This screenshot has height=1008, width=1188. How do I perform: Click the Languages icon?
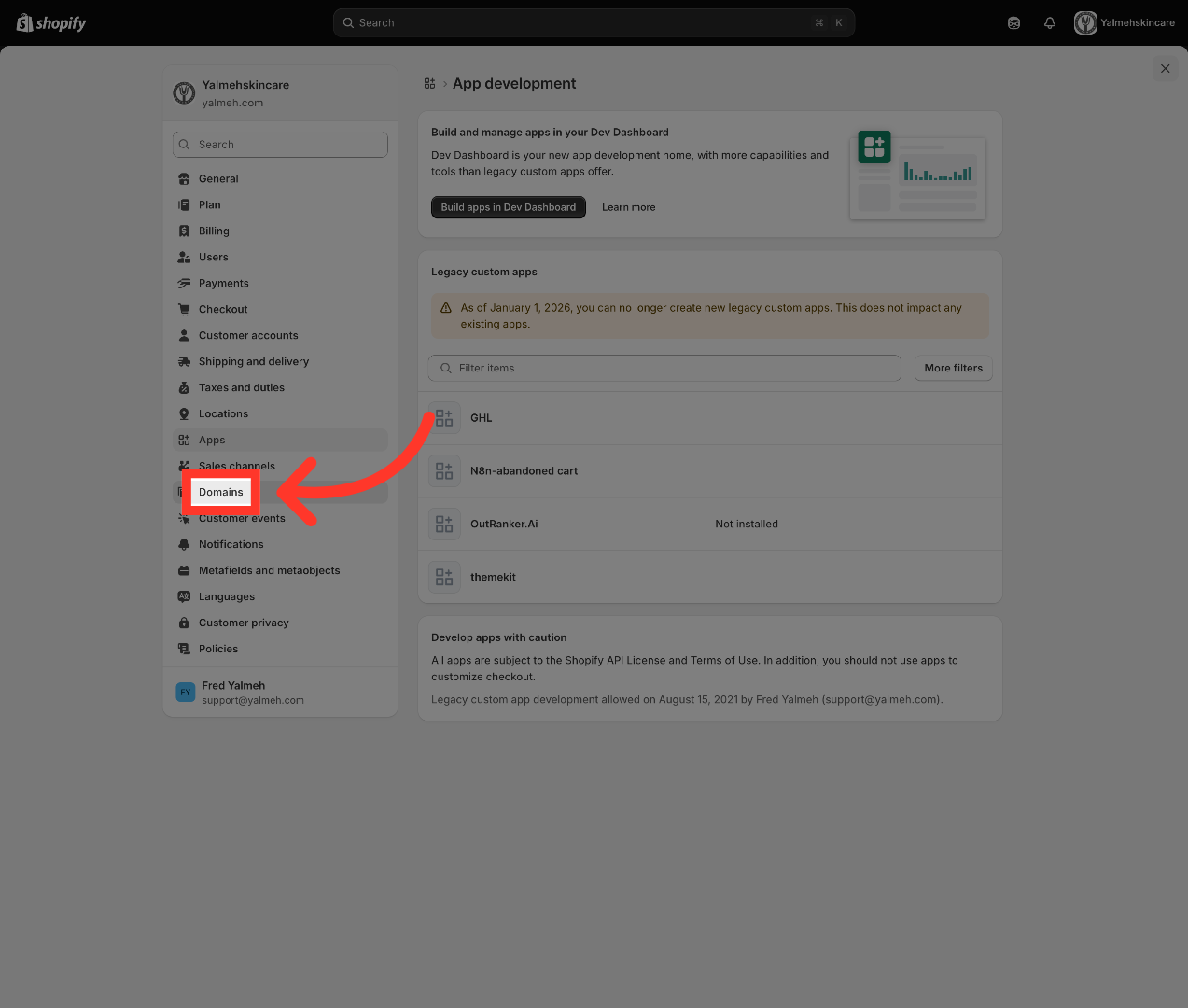(x=184, y=596)
